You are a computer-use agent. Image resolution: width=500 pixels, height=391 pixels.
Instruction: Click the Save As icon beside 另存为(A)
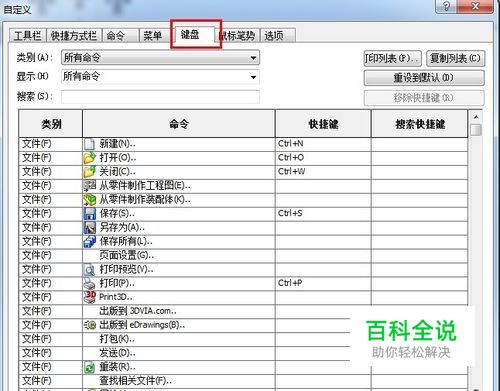(x=89, y=228)
